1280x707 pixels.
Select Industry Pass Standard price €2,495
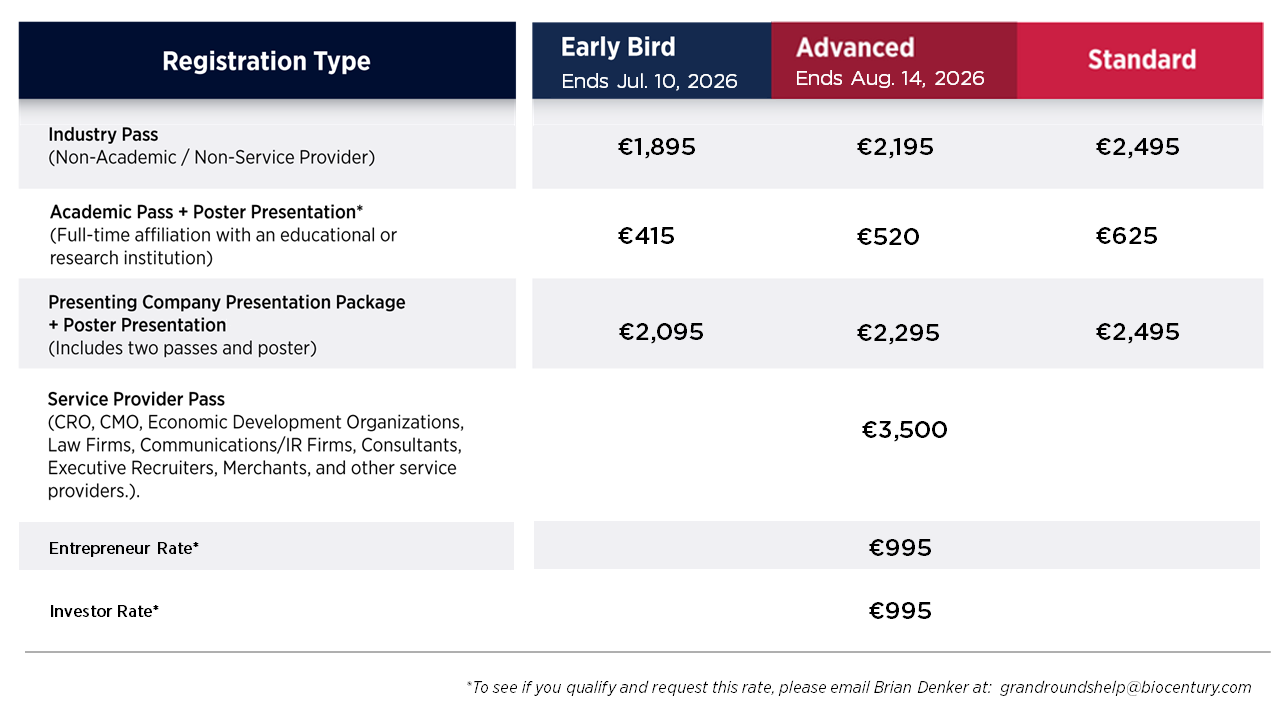click(1137, 148)
